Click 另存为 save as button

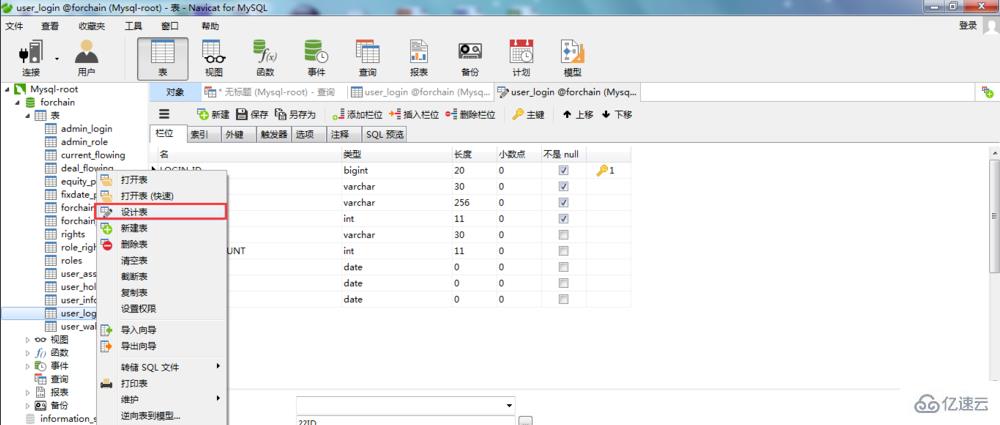(x=295, y=114)
